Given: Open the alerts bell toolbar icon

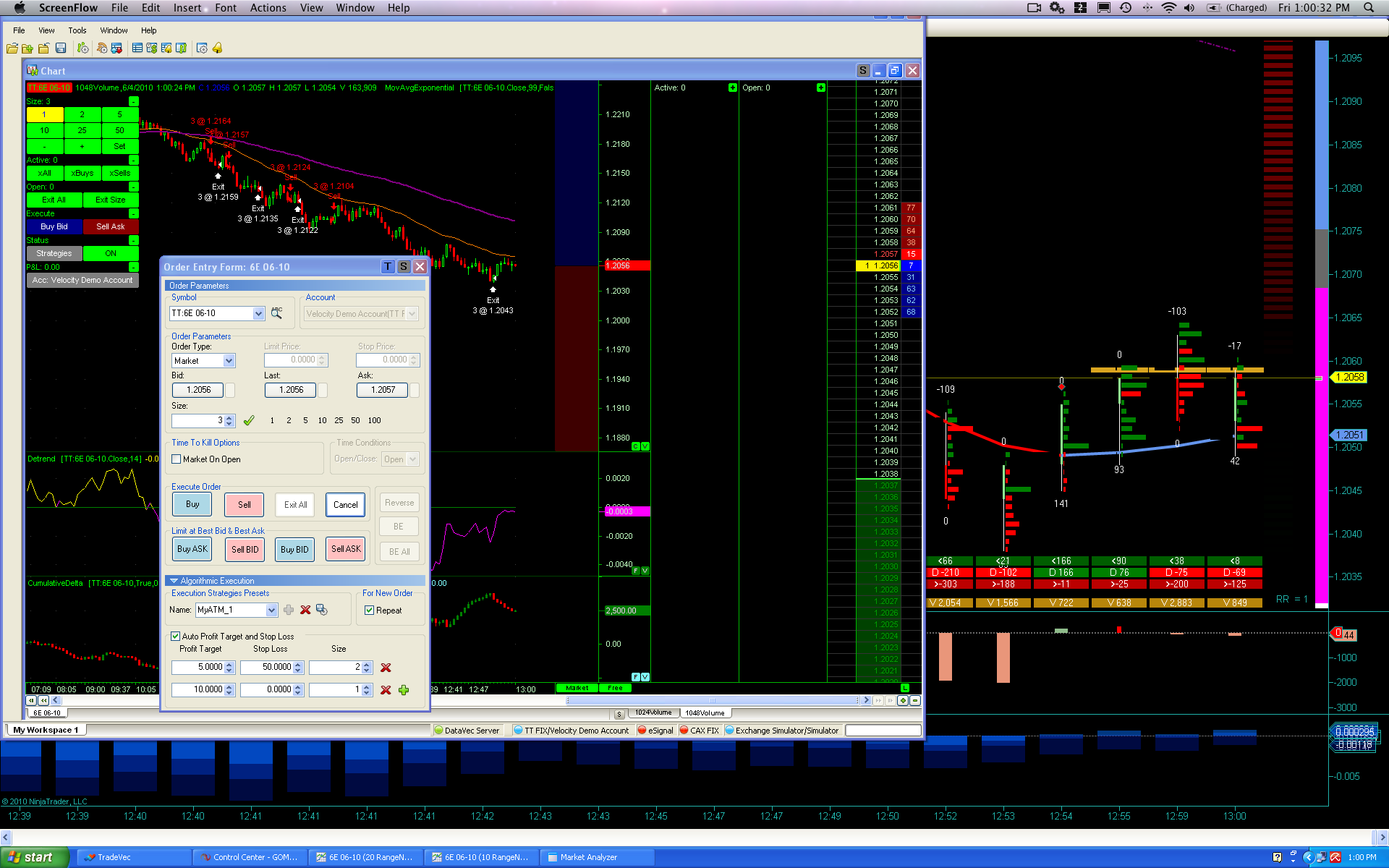Looking at the screenshot, I should (217, 48).
